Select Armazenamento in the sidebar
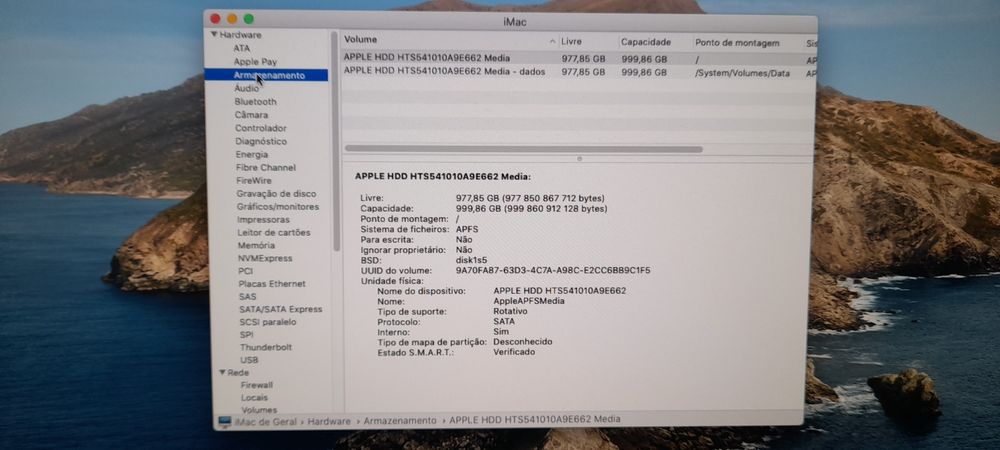The width and height of the screenshot is (1000, 450). pos(266,75)
